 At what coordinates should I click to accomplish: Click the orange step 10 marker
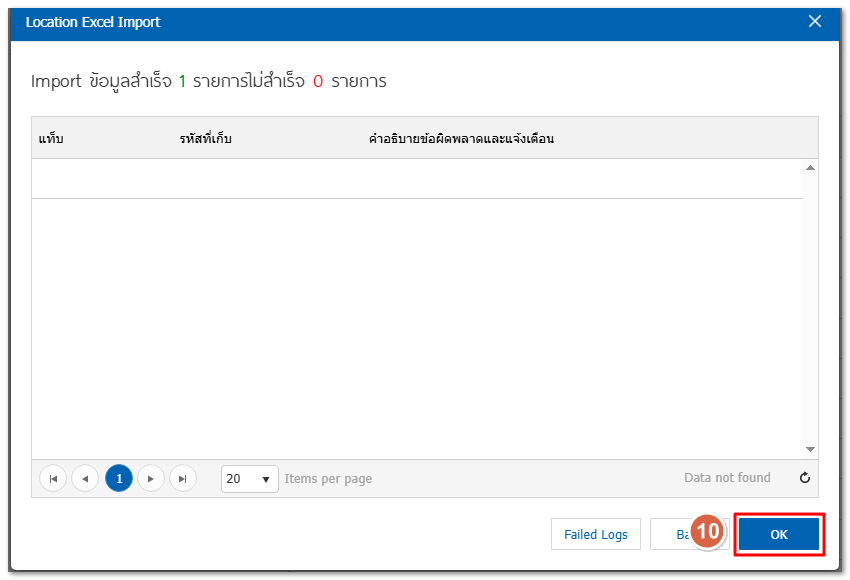point(708,531)
